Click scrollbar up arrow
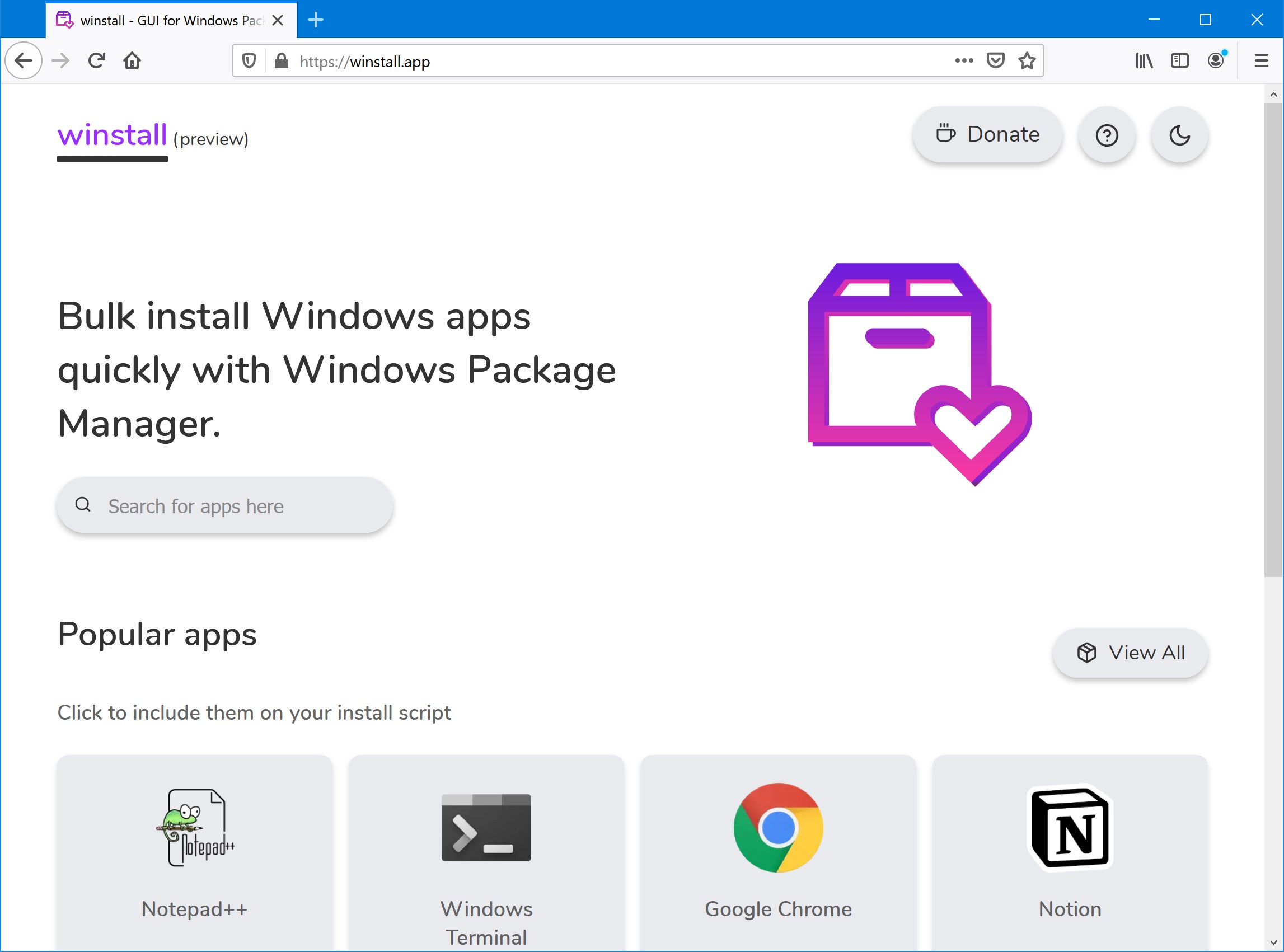The image size is (1284, 952). click(1273, 95)
